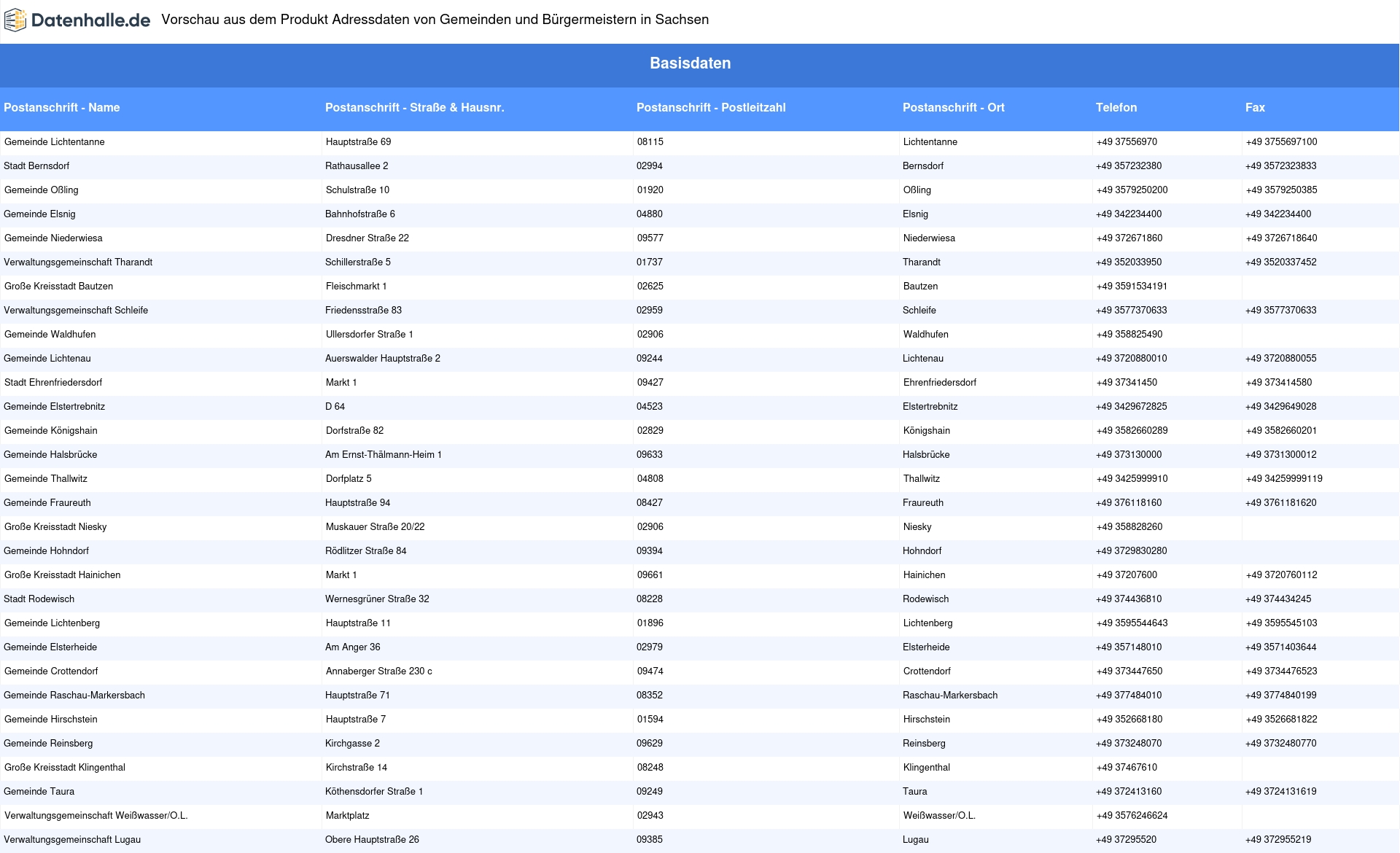The width and height of the screenshot is (1400, 853).
Task: Click the cell 'Gemeinde Königshain'
Action: [50, 431]
